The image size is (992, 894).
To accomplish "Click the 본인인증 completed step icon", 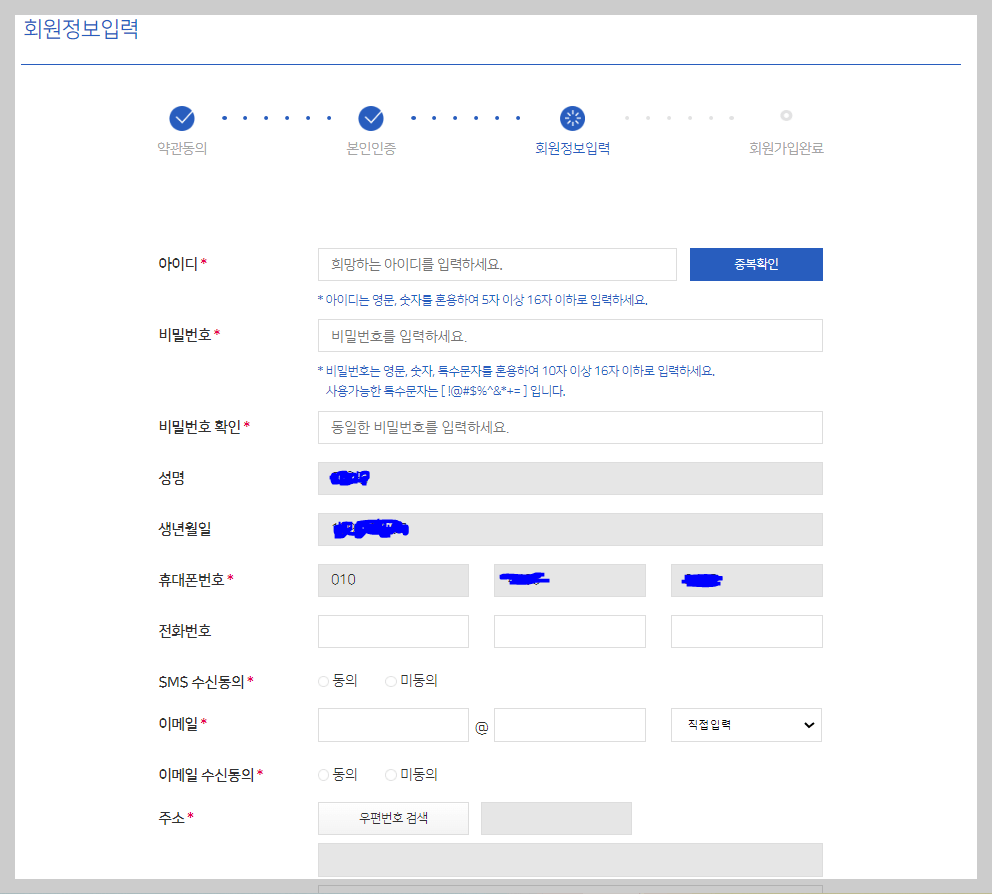I will tap(371, 118).
